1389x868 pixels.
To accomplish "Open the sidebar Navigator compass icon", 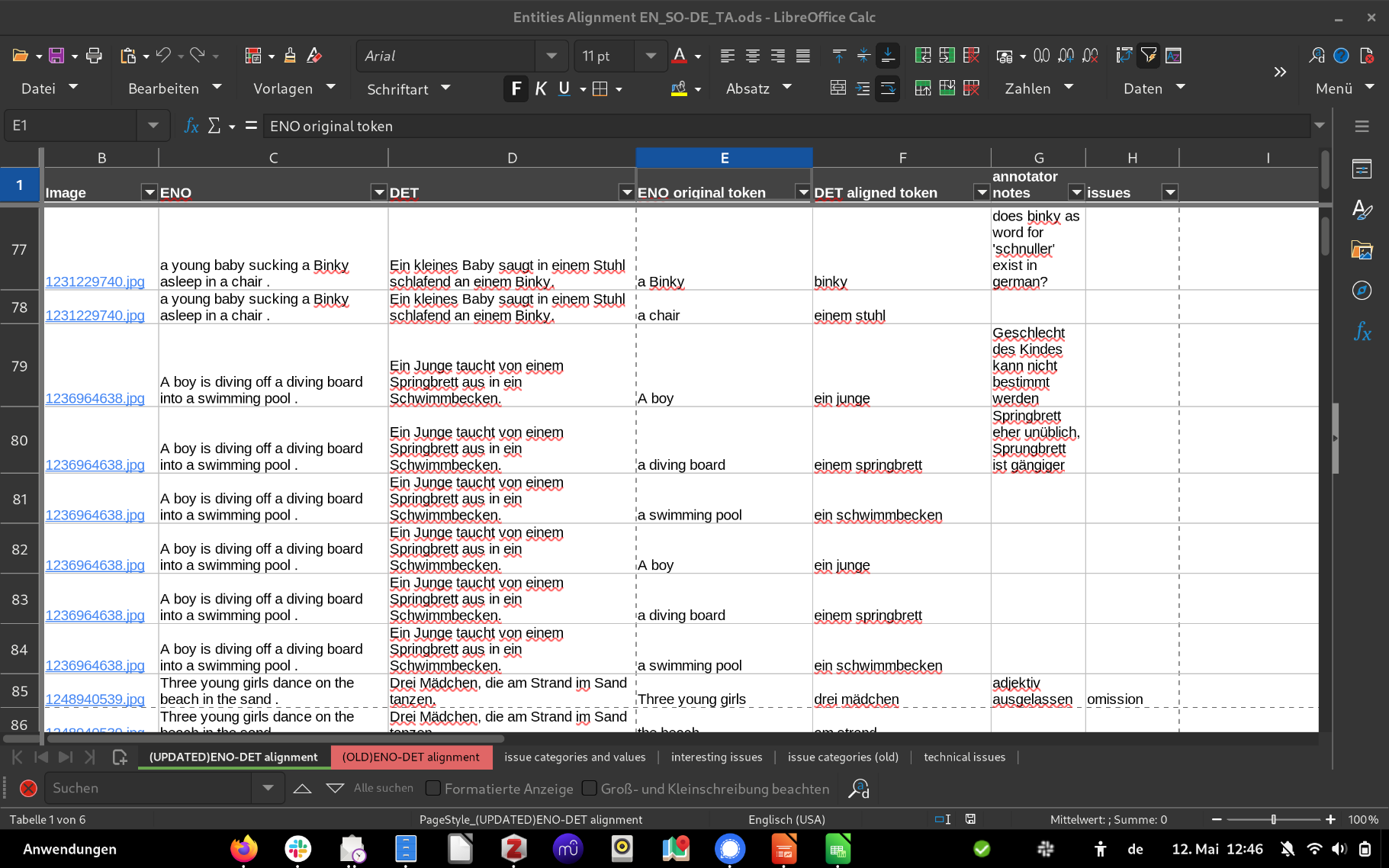I will click(1362, 291).
